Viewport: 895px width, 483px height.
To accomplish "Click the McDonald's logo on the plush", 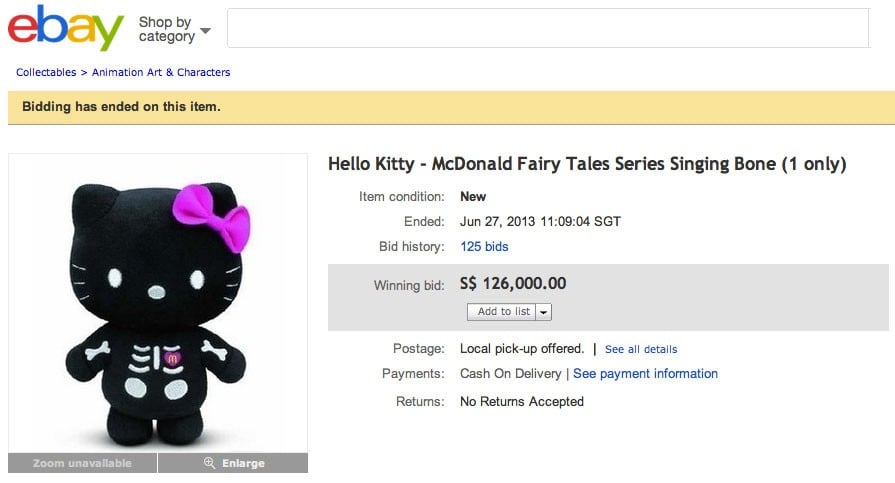I will [x=172, y=356].
